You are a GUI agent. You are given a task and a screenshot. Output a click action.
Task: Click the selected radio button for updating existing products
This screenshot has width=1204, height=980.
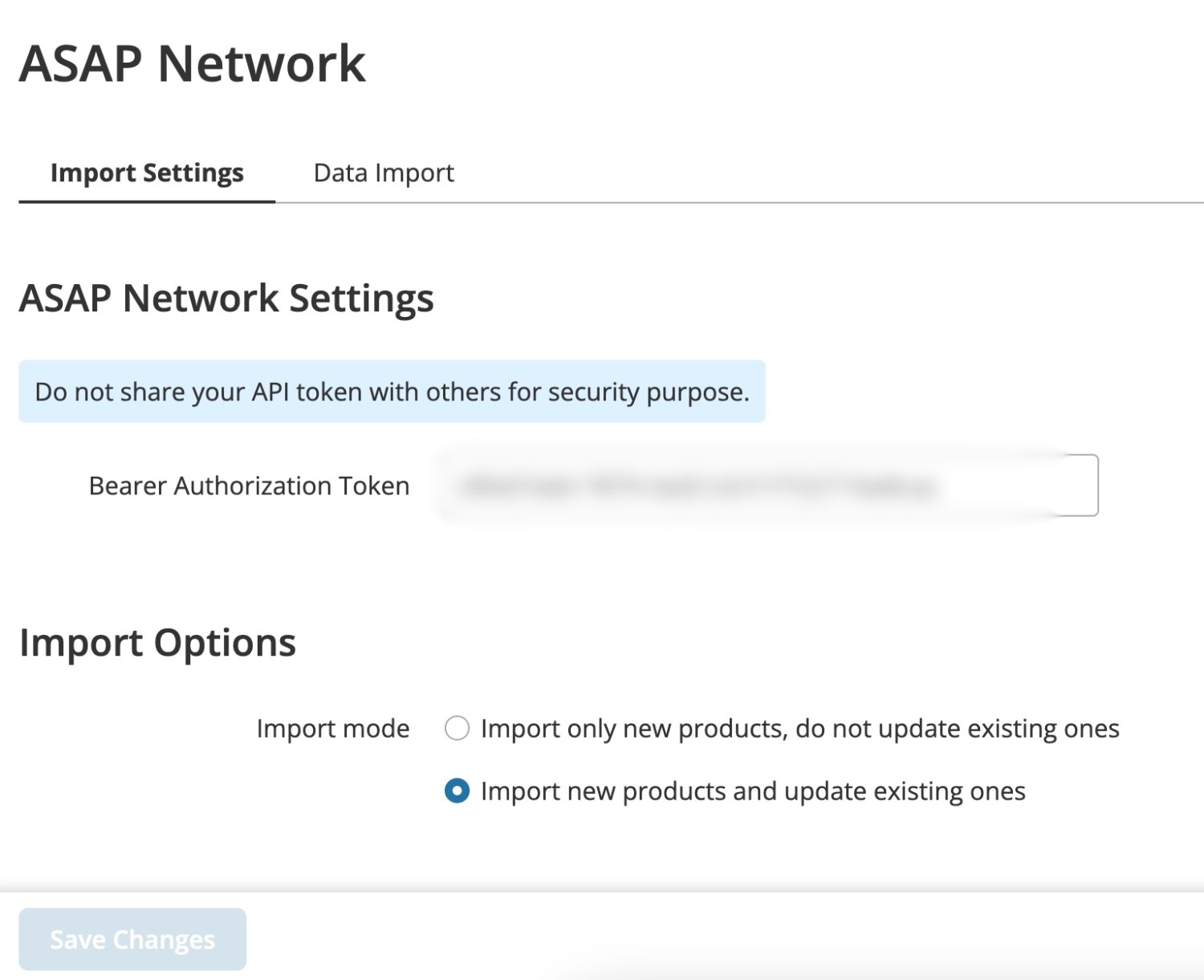pos(457,791)
